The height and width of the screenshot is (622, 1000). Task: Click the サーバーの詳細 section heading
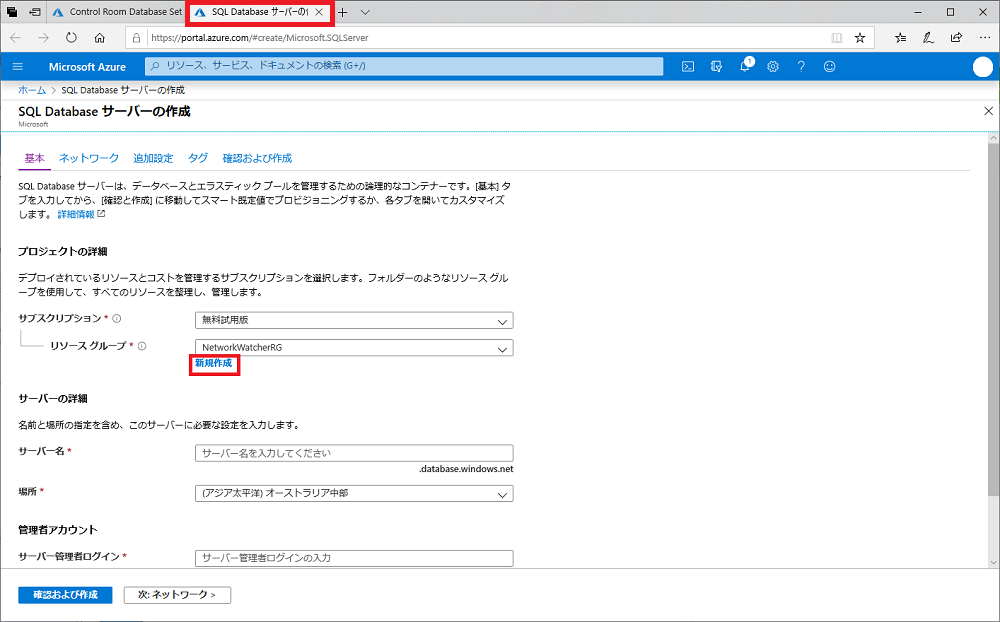53,399
